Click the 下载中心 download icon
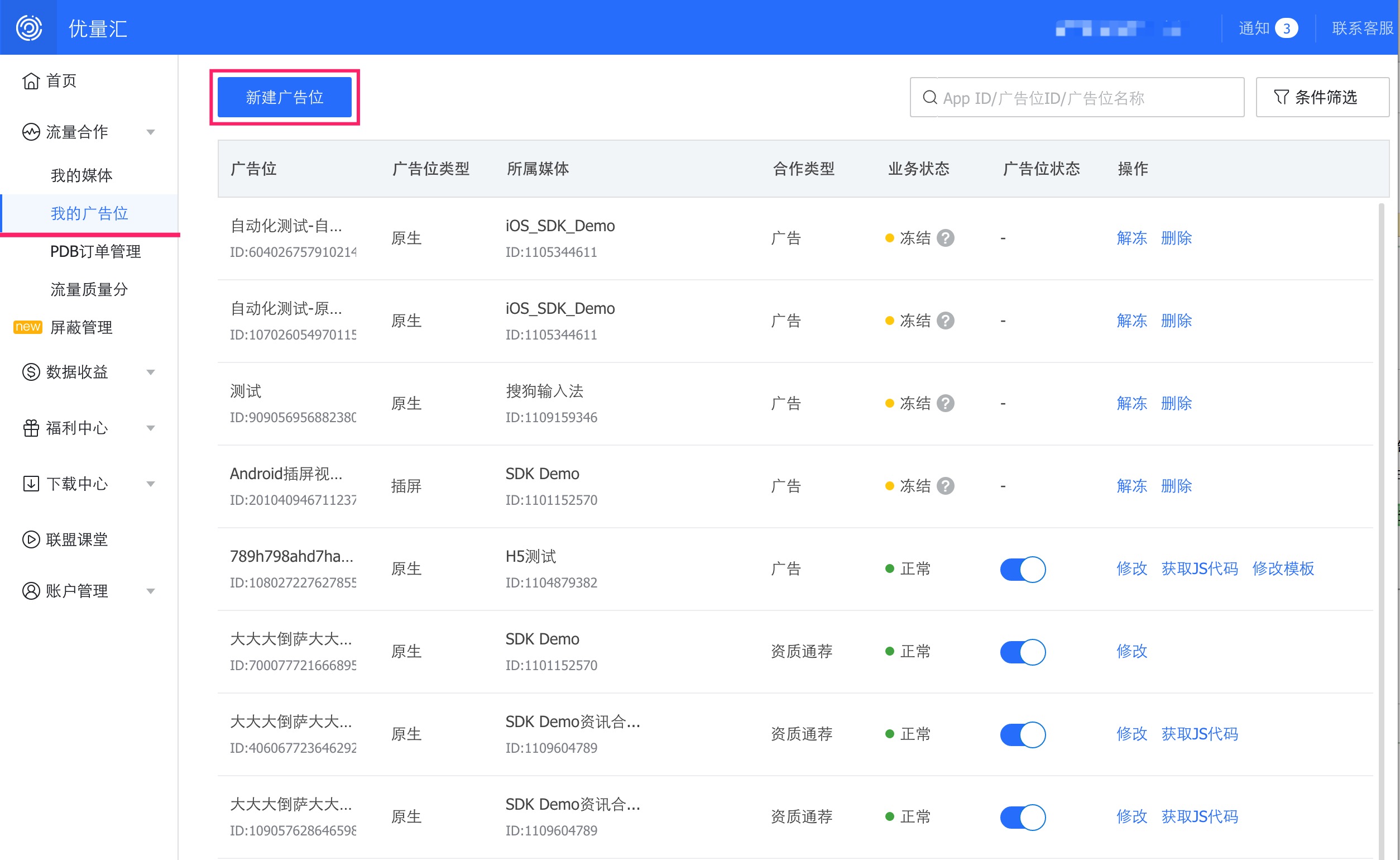Screen dimensions: 1400x860 (31, 484)
